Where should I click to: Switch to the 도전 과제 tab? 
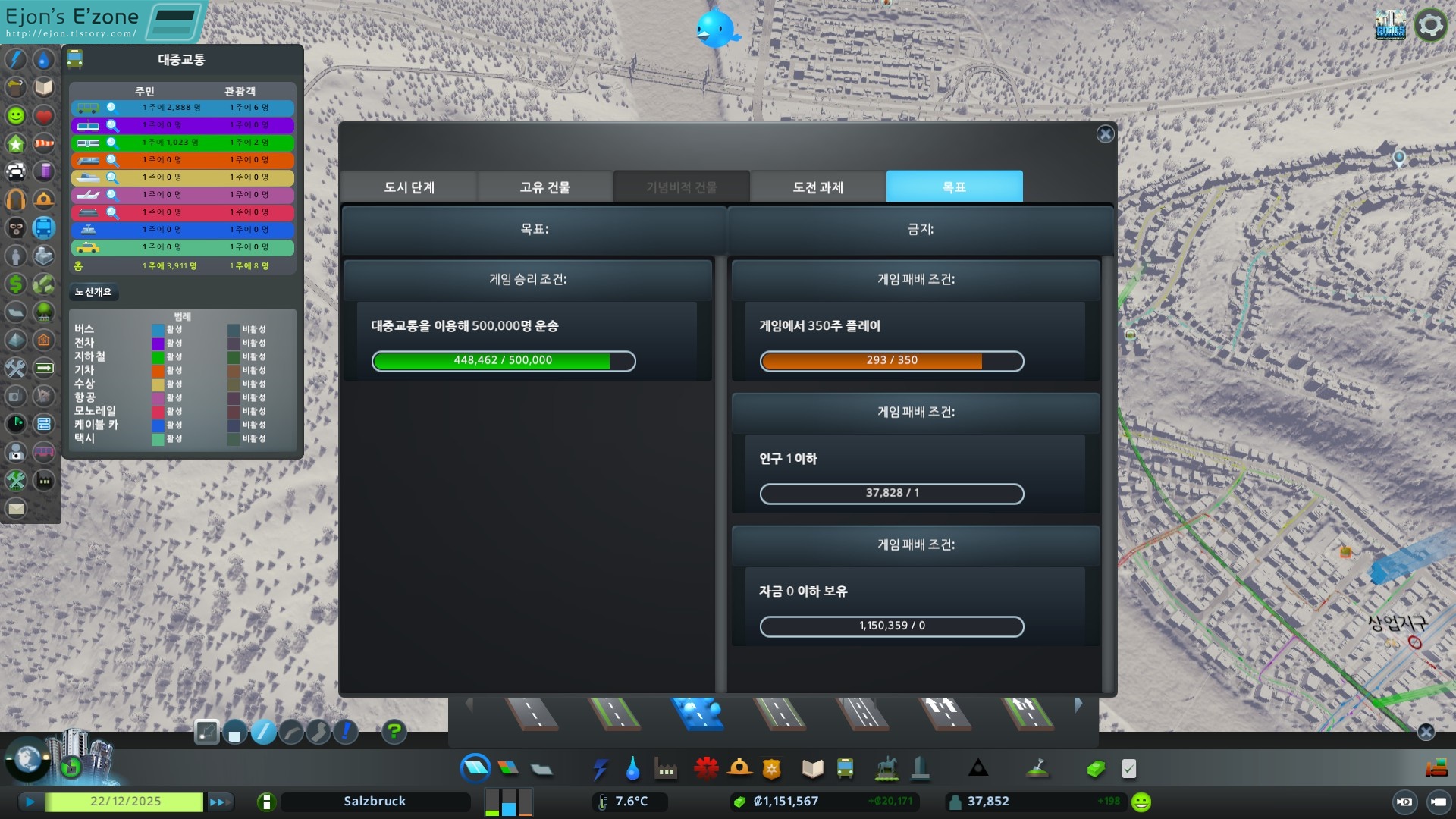coord(817,187)
